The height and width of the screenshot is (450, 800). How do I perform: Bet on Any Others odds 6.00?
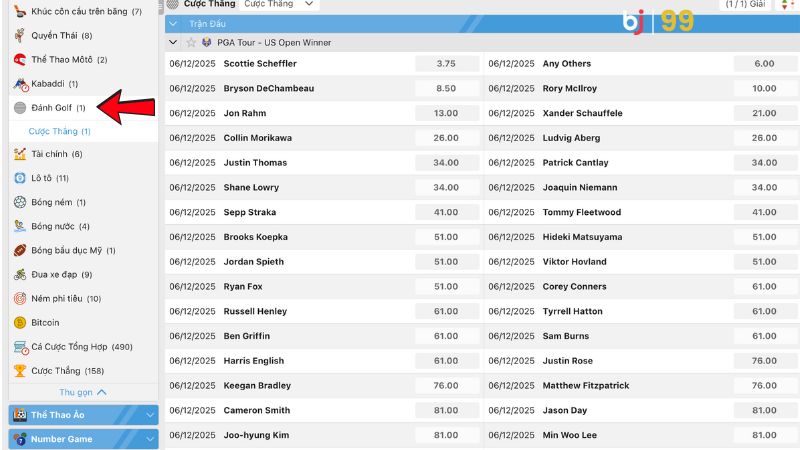click(x=764, y=64)
